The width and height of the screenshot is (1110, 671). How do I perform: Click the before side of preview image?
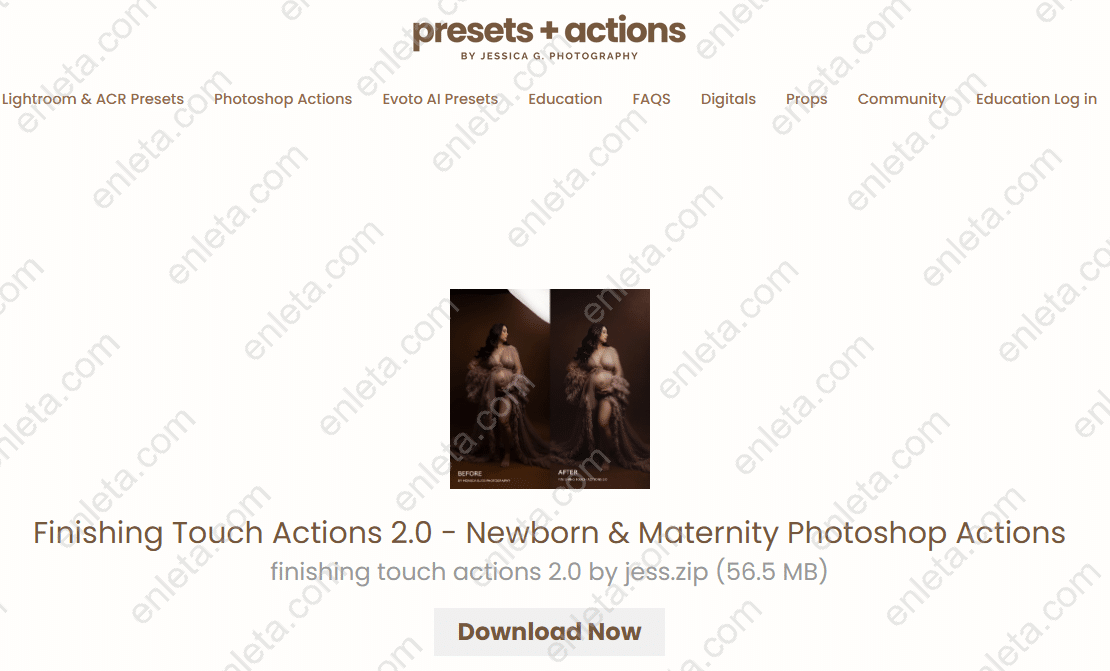pos(500,389)
